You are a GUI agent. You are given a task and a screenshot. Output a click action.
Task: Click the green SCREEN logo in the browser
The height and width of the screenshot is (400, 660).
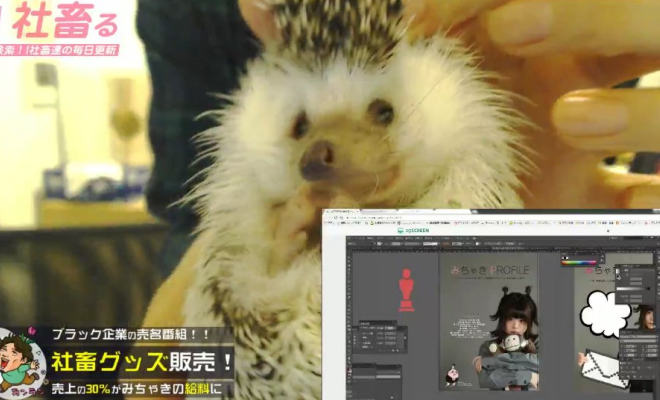click(414, 230)
